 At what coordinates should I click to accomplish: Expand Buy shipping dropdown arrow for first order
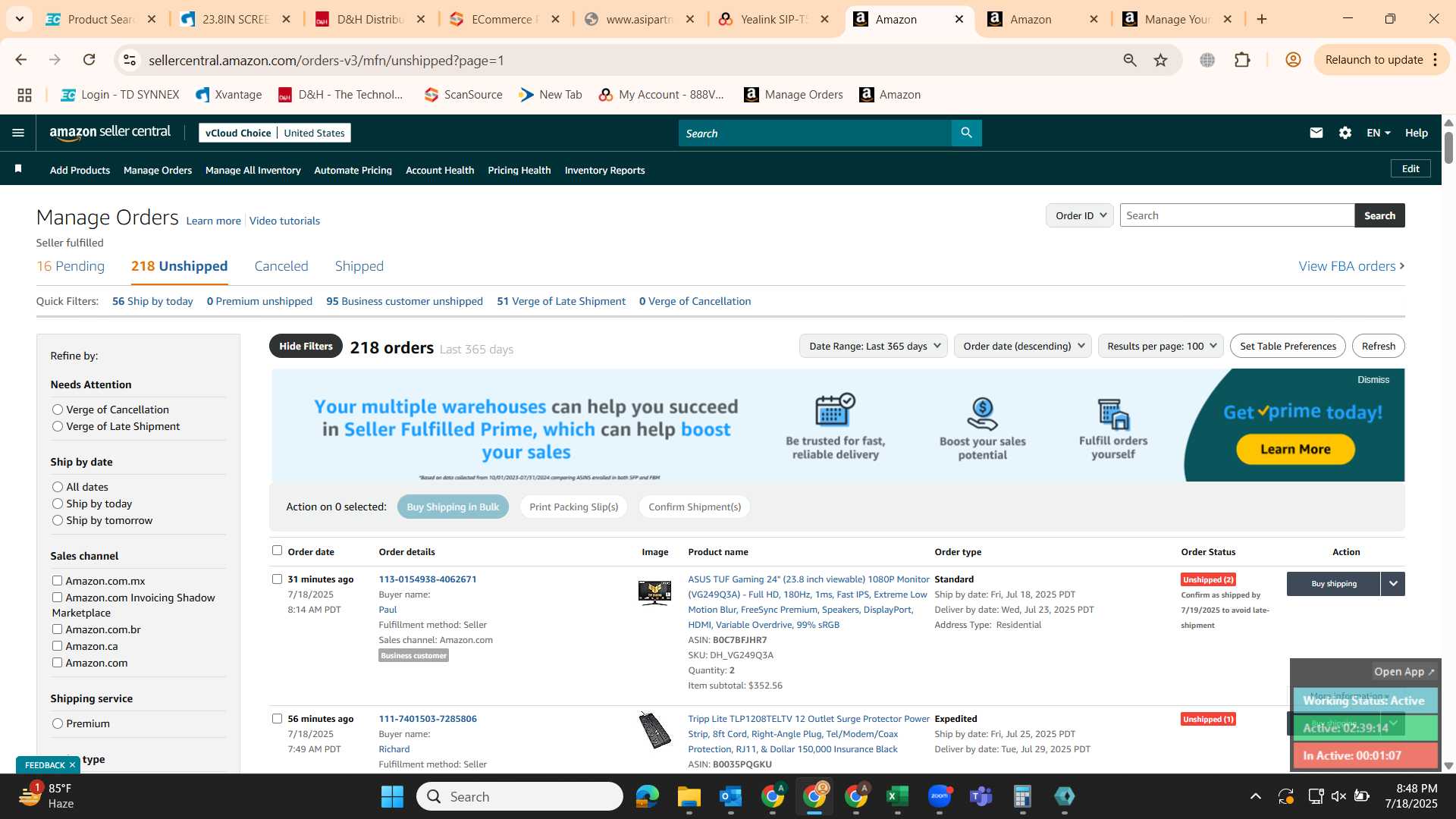1393,584
